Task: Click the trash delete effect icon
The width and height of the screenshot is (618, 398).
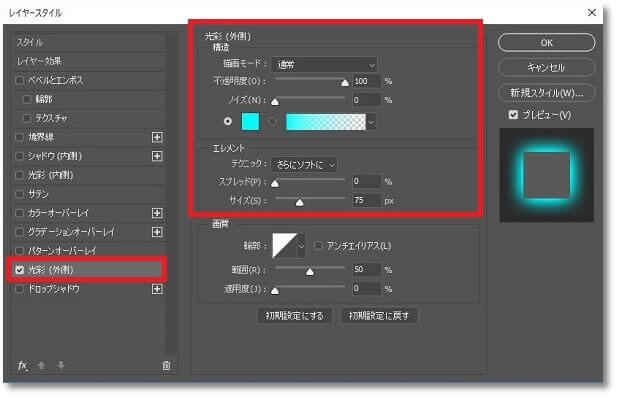Action: [166, 366]
